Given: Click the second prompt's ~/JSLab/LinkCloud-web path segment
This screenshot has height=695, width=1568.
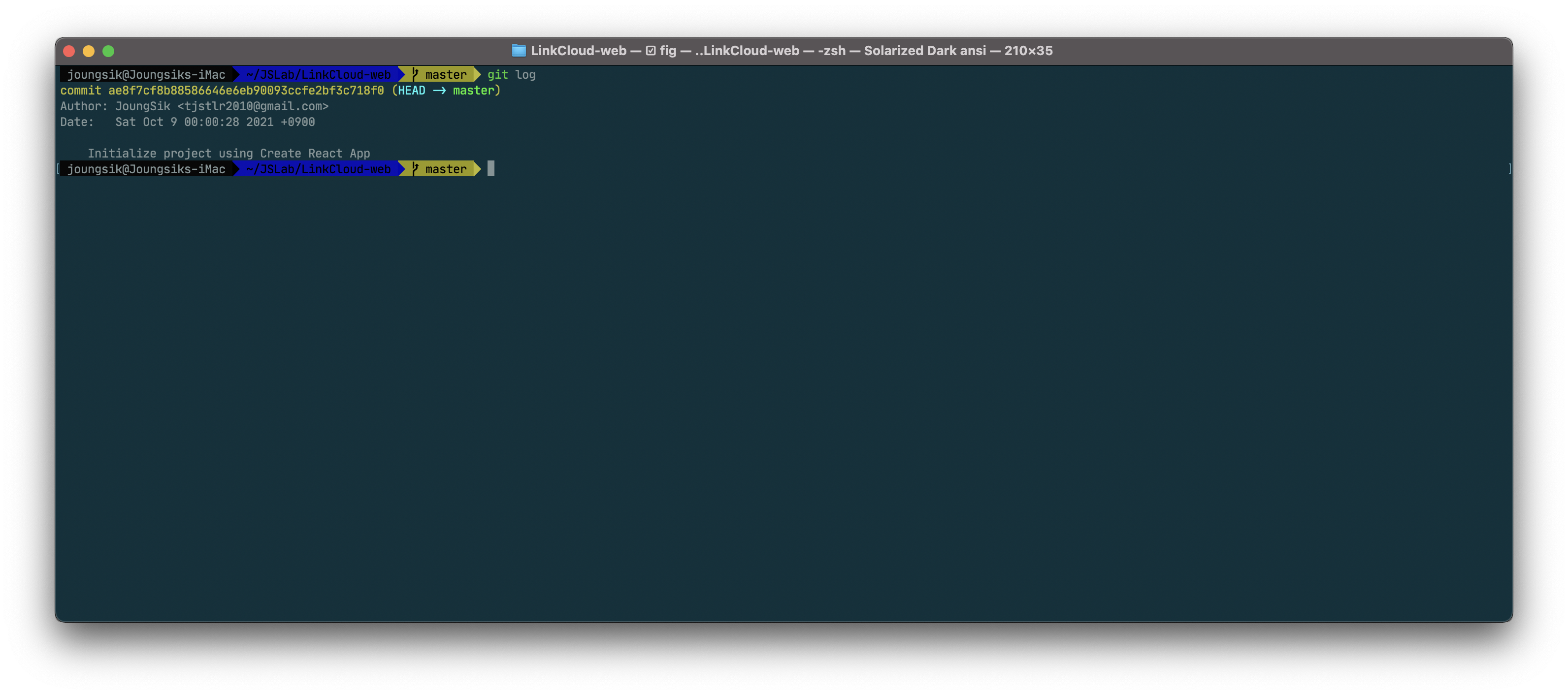Looking at the screenshot, I should 318,168.
